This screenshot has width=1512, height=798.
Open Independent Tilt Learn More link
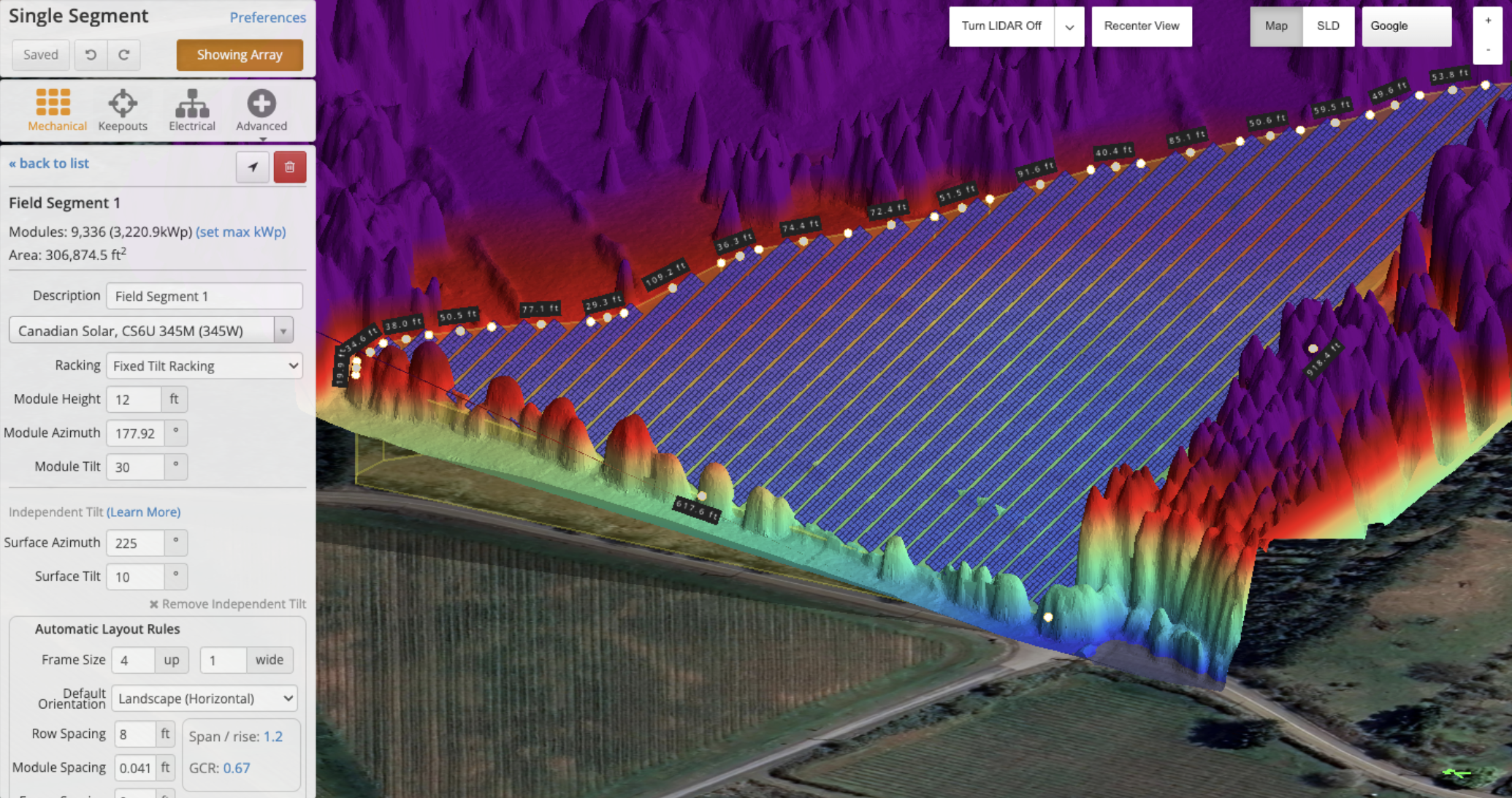143,512
